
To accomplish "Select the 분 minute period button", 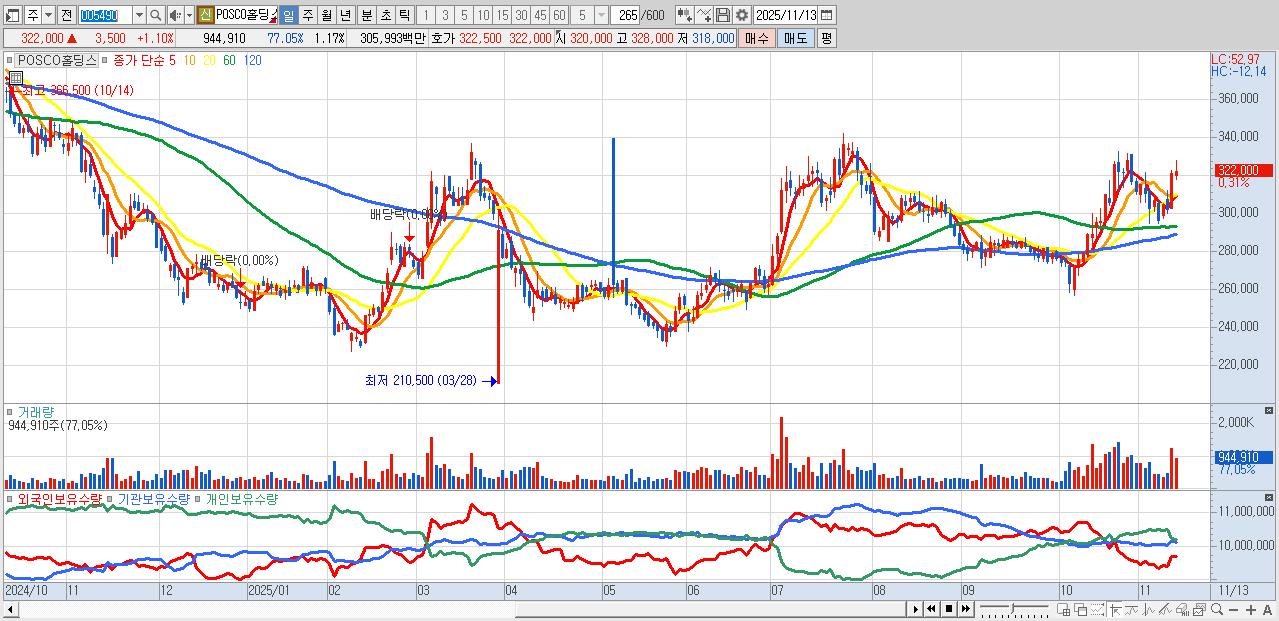I will coord(366,15).
